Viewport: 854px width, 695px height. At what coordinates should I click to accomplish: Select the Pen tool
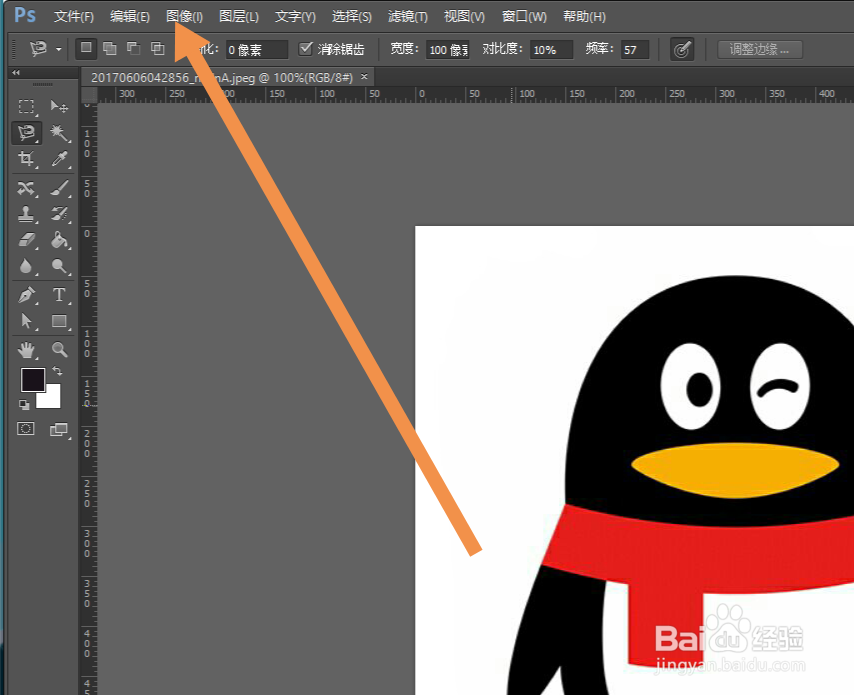coord(26,295)
